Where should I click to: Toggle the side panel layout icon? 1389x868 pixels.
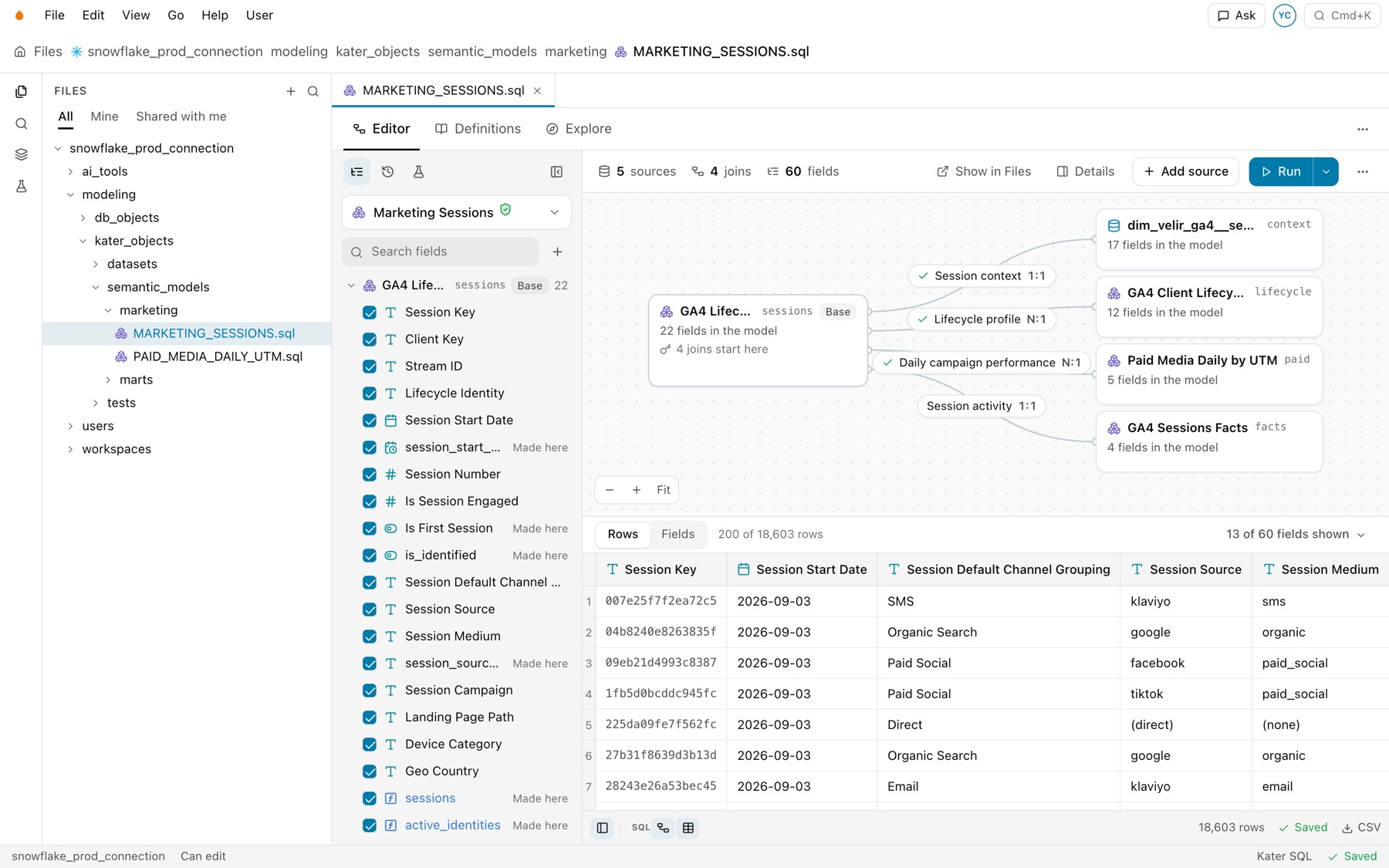coord(556,171)
